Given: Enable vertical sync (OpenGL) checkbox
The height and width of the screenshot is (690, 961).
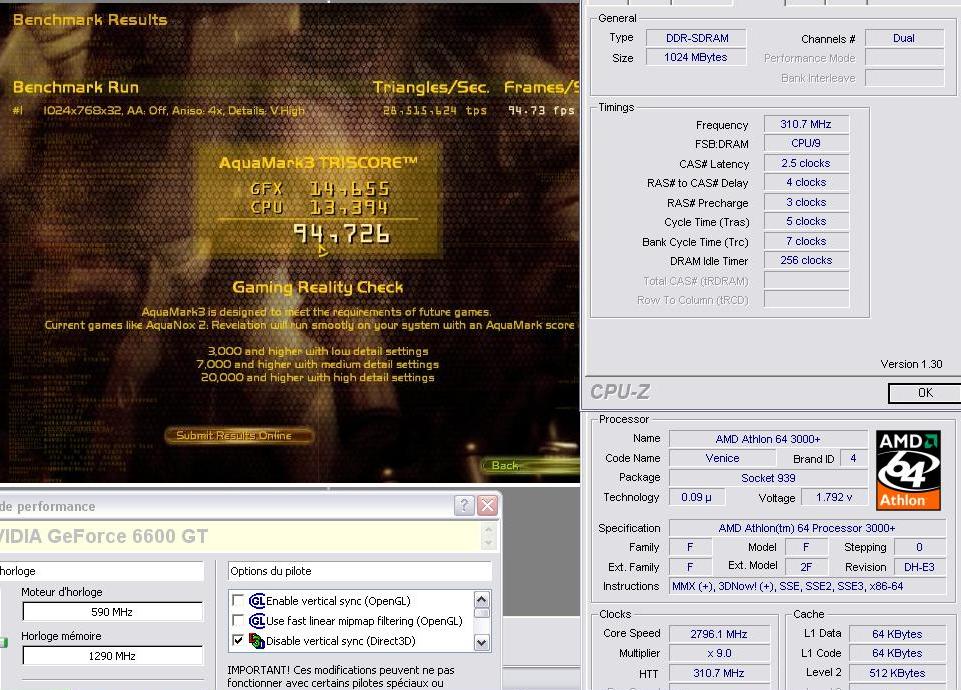Looking at the screenshot, I should coord(238,601).
